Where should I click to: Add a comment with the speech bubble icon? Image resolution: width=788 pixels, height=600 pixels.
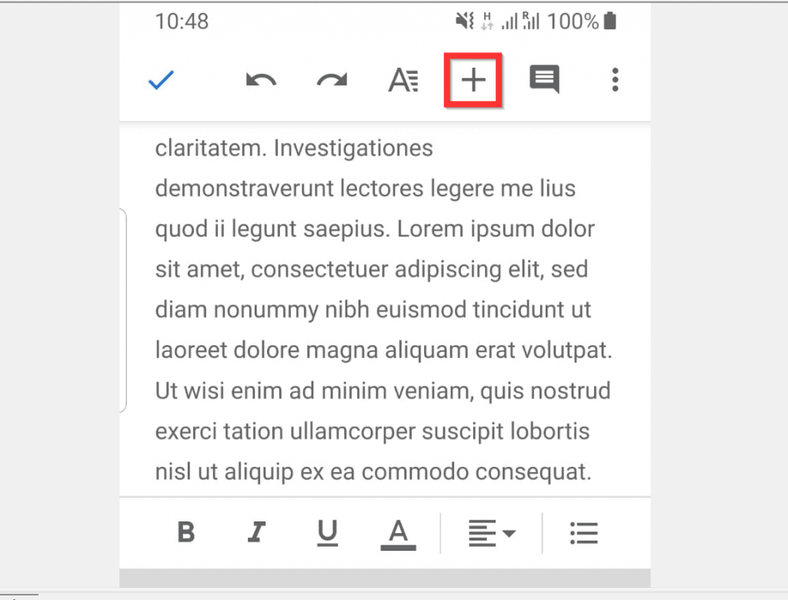point(544,79)
